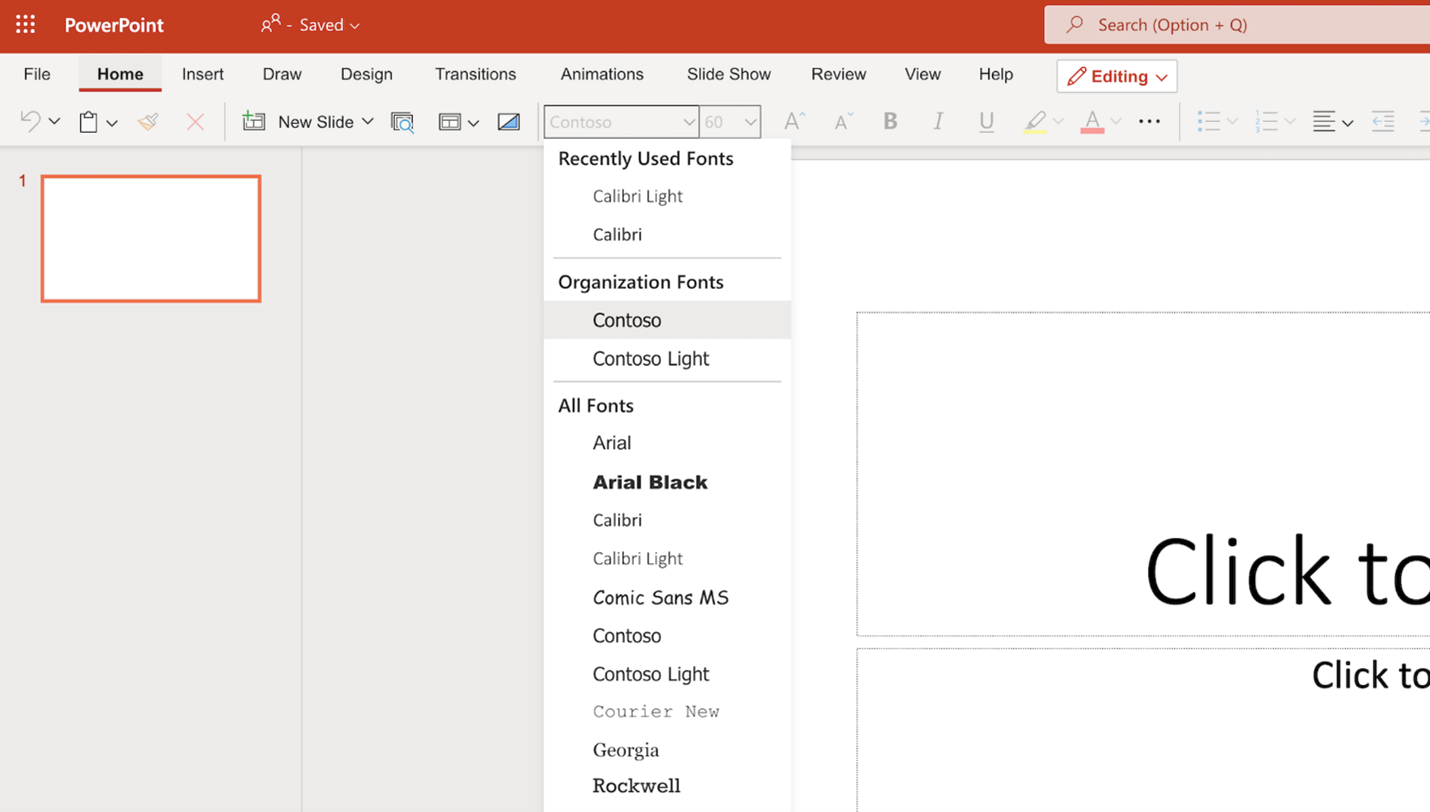Expand the font size dropdown
This screenshot has height=812, width=1430.
[750, 122]
